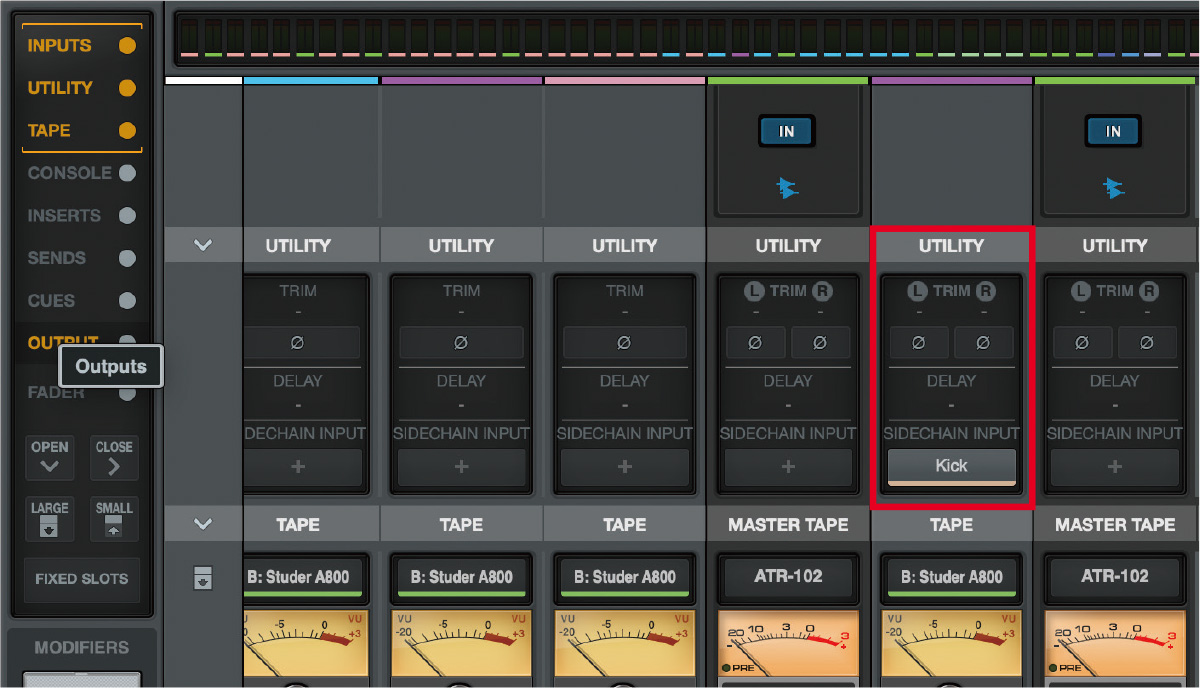Select the L trim icon on the Kick channel

click(x=917, y=291)
